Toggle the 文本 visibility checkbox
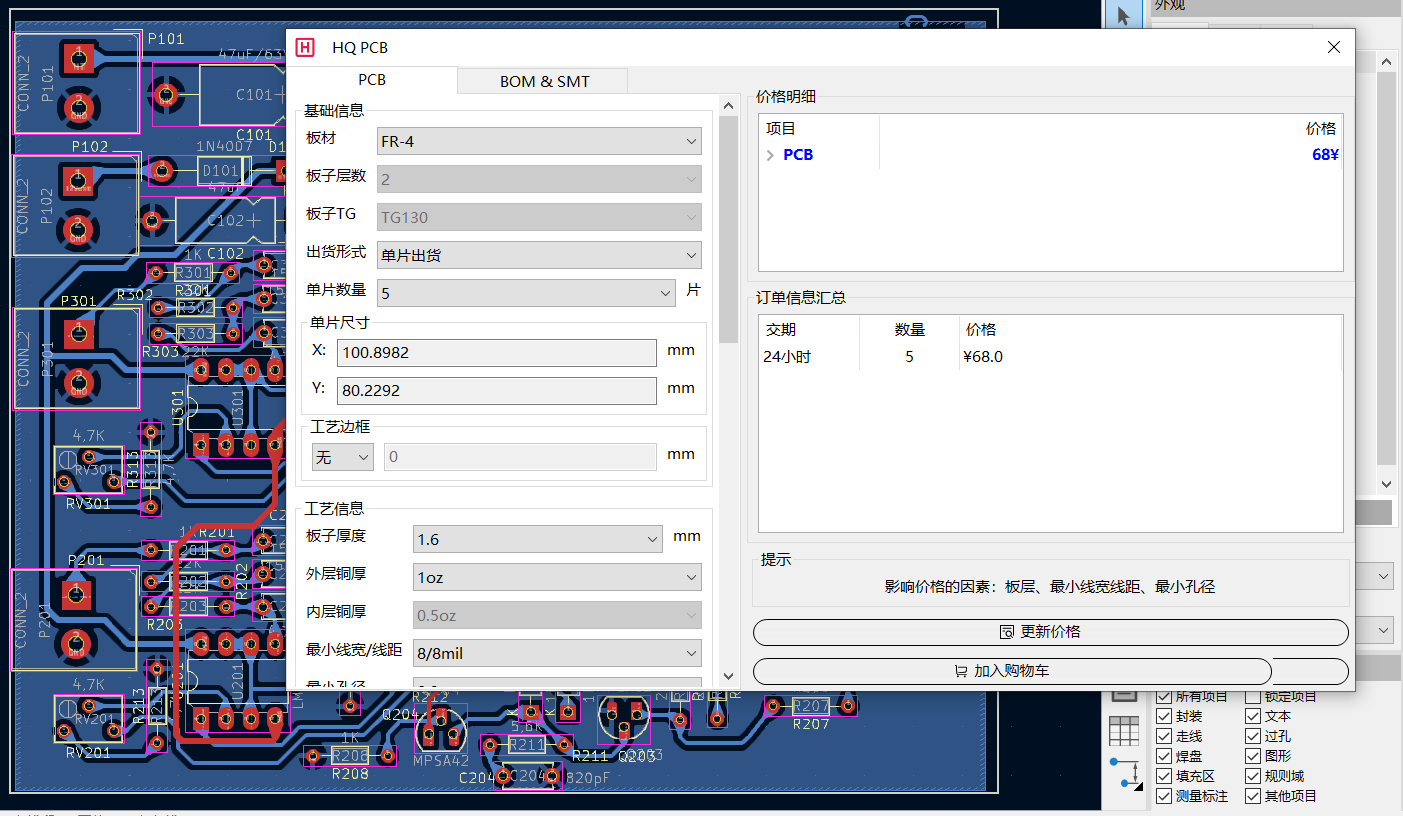Viewport: 1403px width, 816px height. [1253, 716]
